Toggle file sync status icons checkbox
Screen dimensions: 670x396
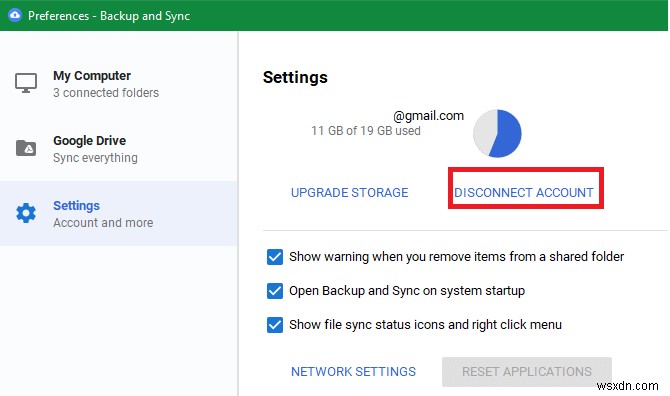[x=275, y=325]
